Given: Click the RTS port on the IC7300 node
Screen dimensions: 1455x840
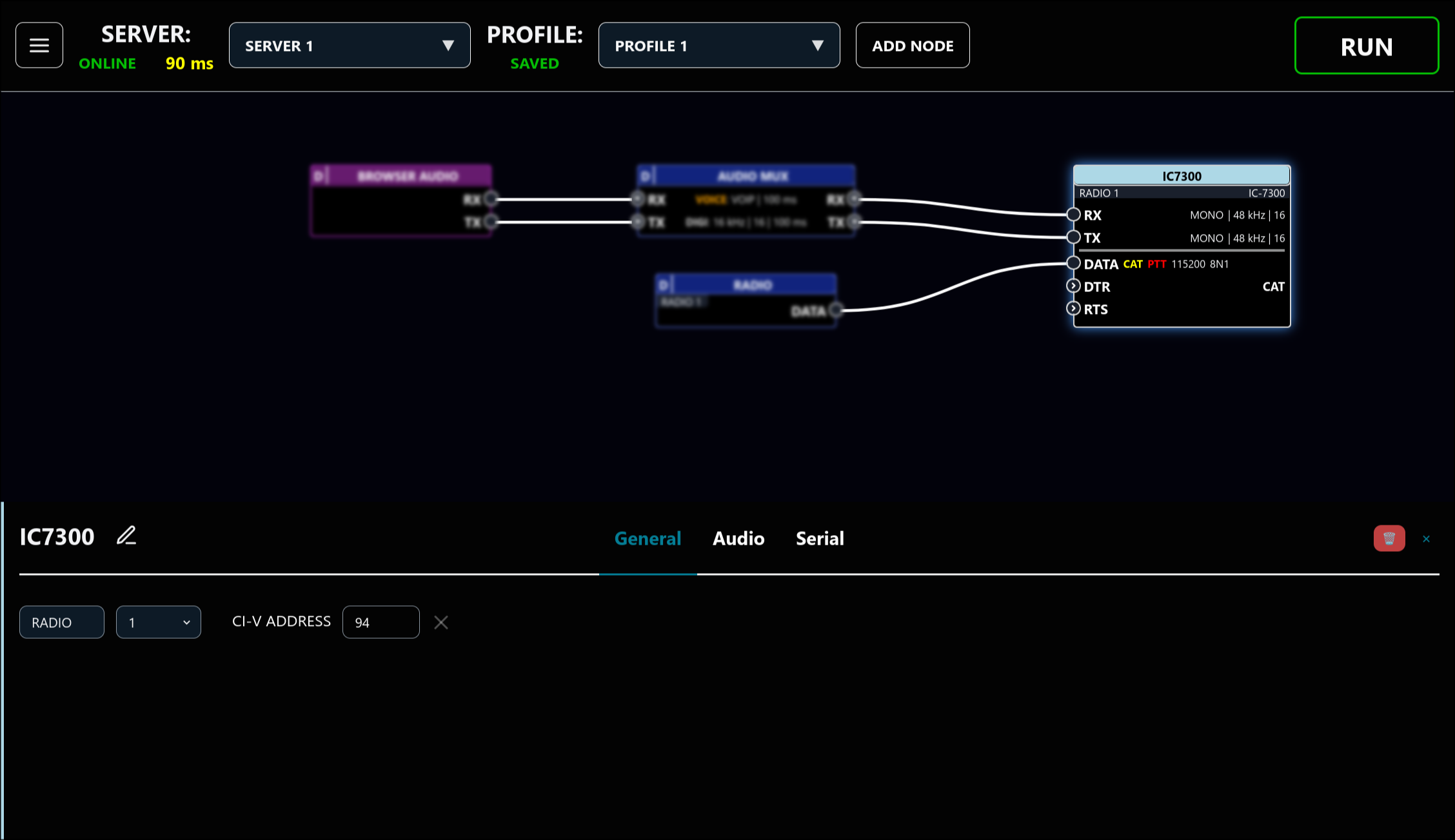Looking at the screenshot, I should pyautogui.click(x=1073, y=309).
